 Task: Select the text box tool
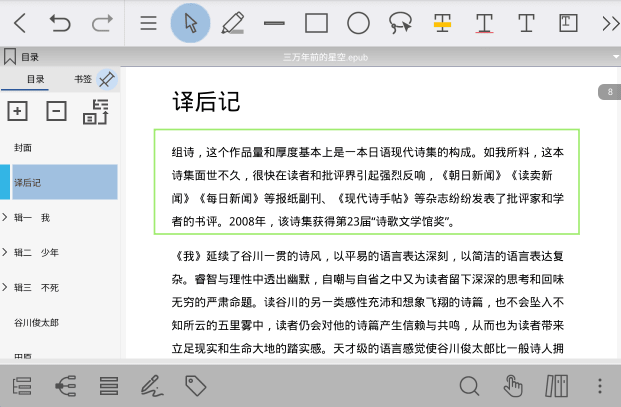[568, 23]
